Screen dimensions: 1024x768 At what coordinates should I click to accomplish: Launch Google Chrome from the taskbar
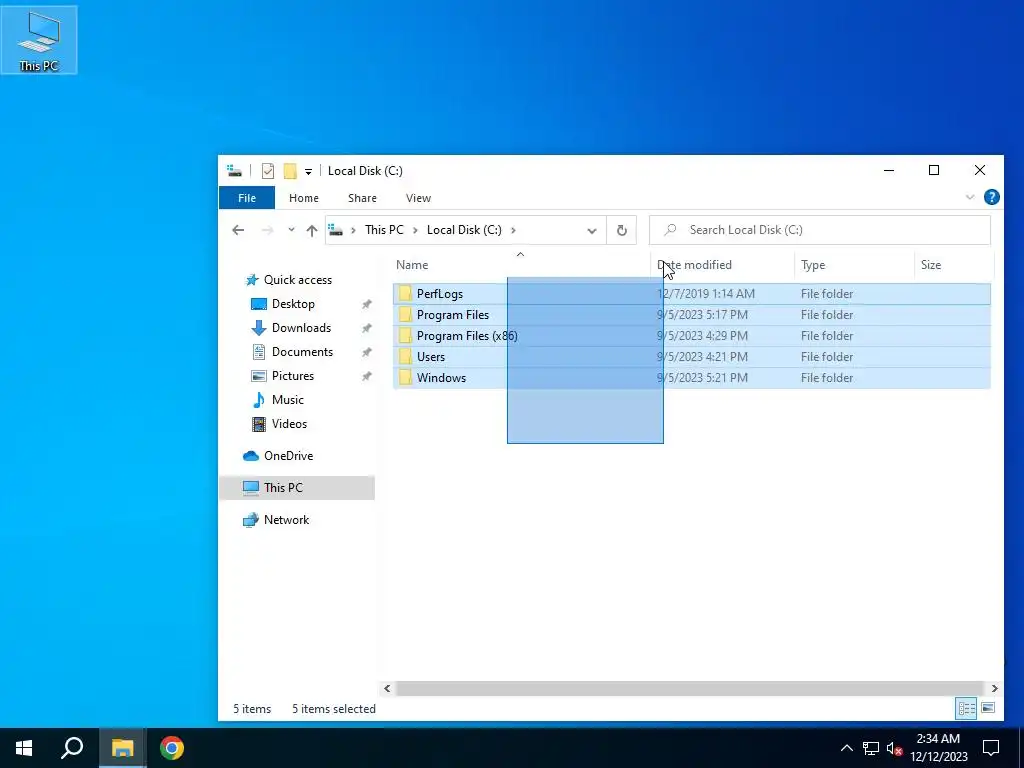172,748
